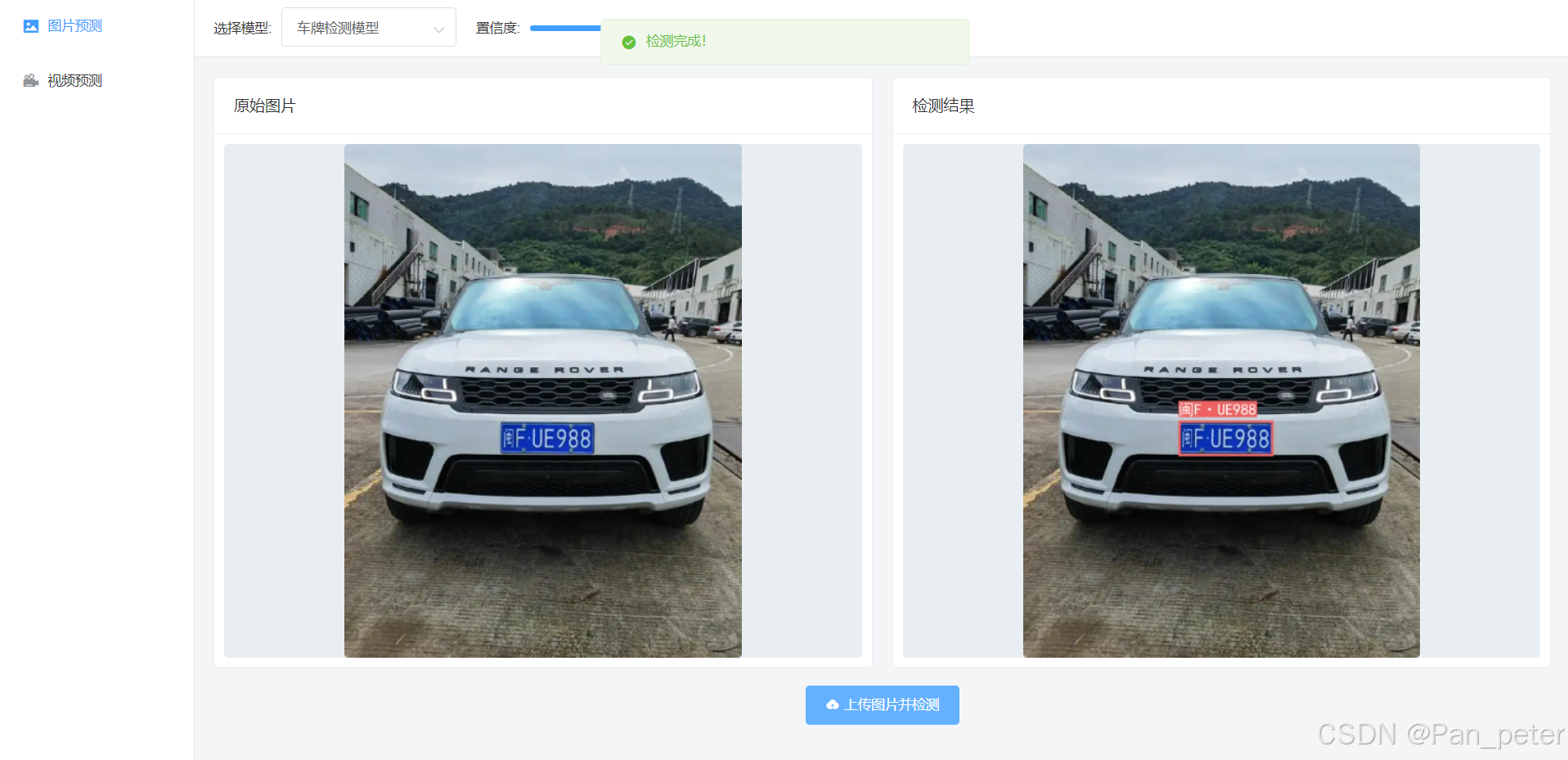The height and width of the screenshot is (760, 1568).
Task: Click the green success checkmark icon
Action: point(628,42)
